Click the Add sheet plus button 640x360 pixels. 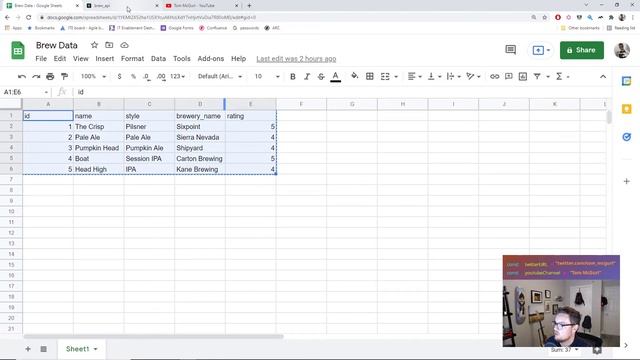pos(28,349)
